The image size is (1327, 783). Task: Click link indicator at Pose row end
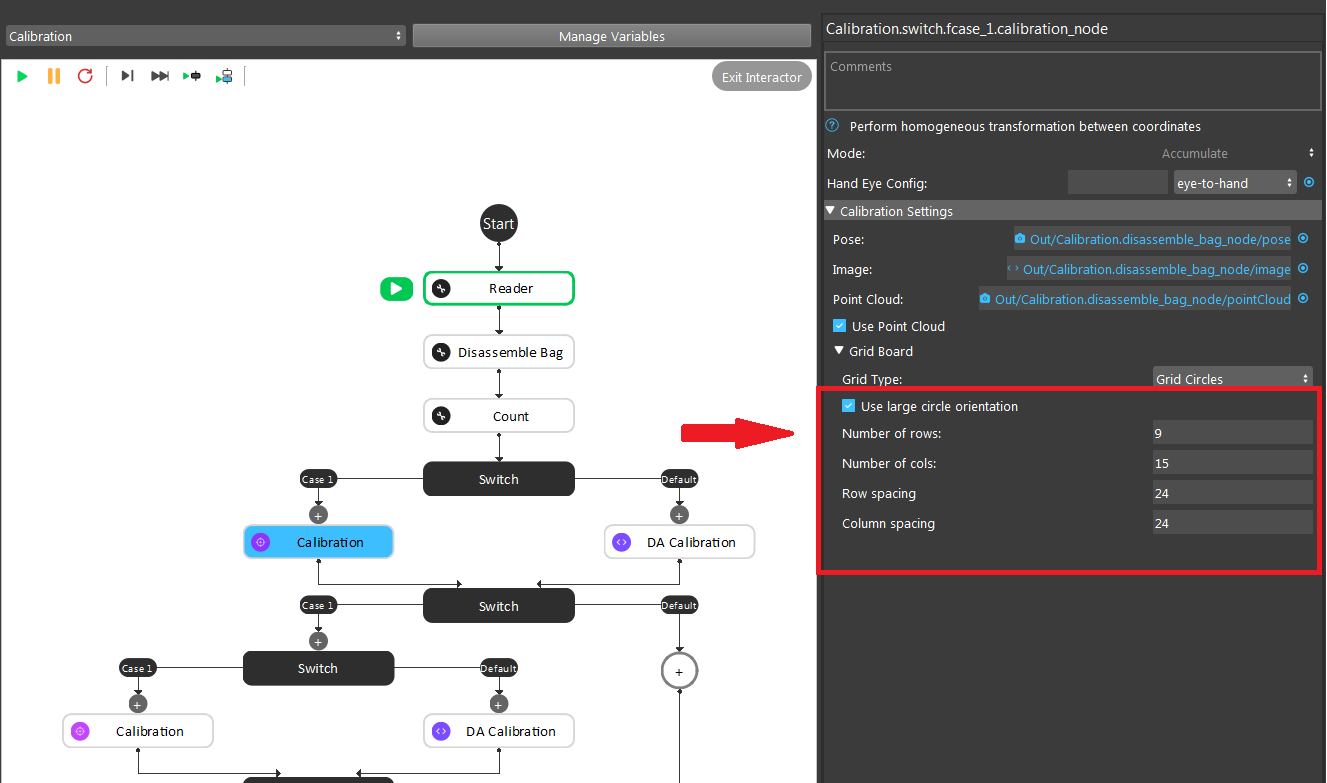1303,239
